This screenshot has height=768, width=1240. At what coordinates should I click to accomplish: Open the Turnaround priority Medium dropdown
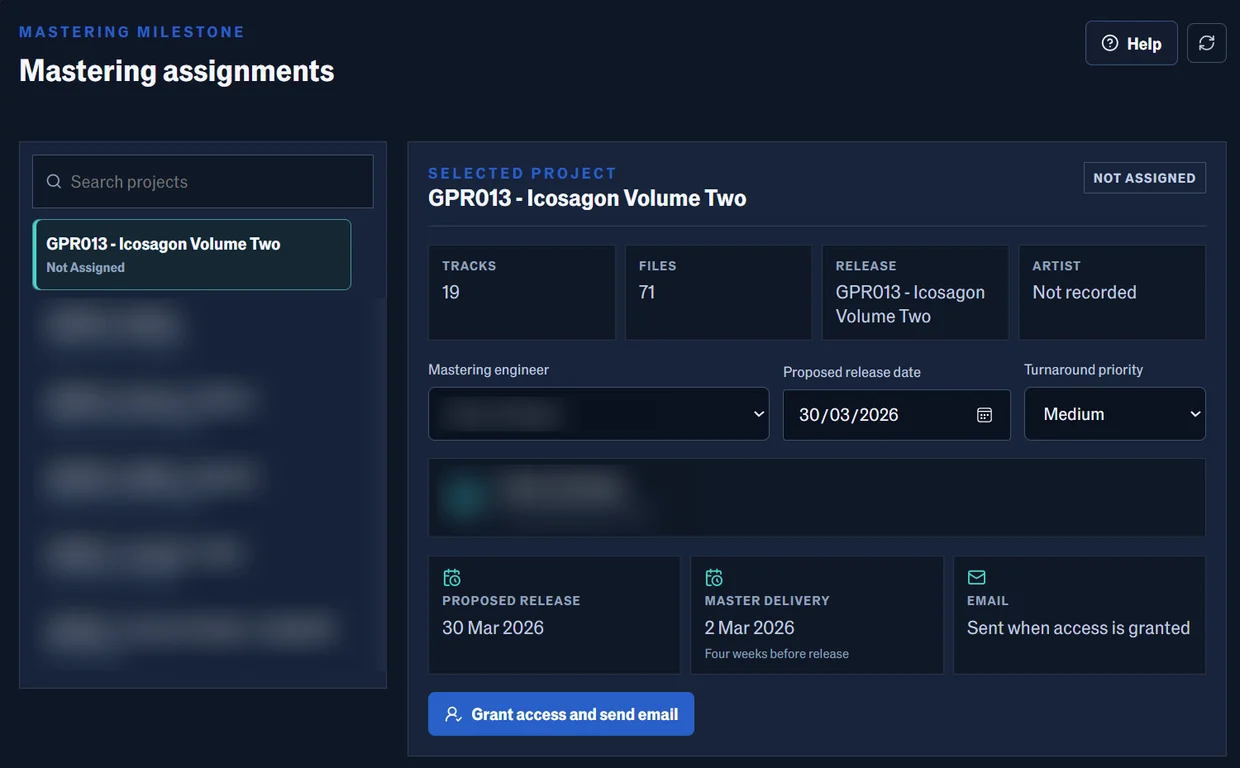(1115, 414)
